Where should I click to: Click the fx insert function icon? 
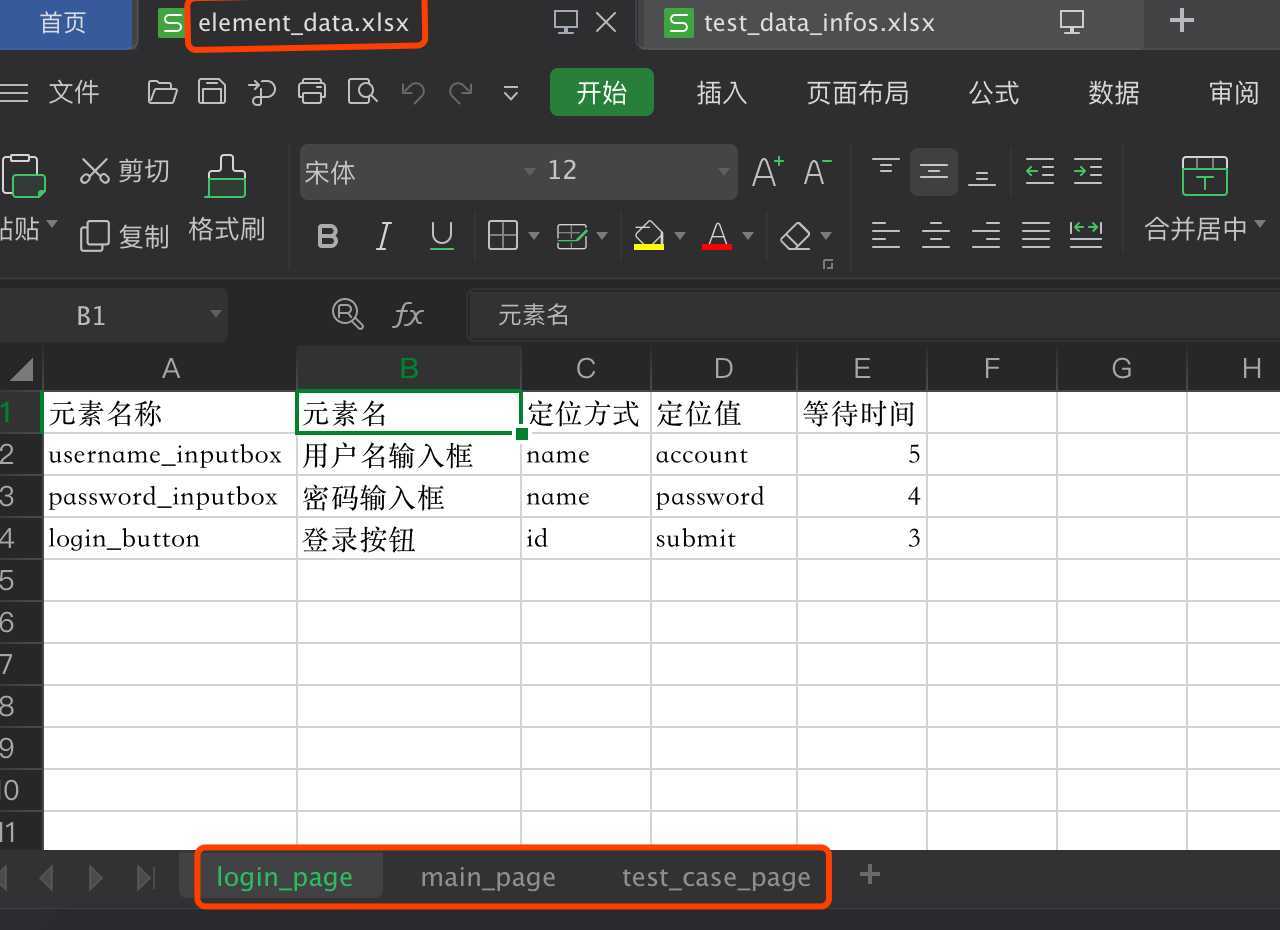click(x=408, y=315)
